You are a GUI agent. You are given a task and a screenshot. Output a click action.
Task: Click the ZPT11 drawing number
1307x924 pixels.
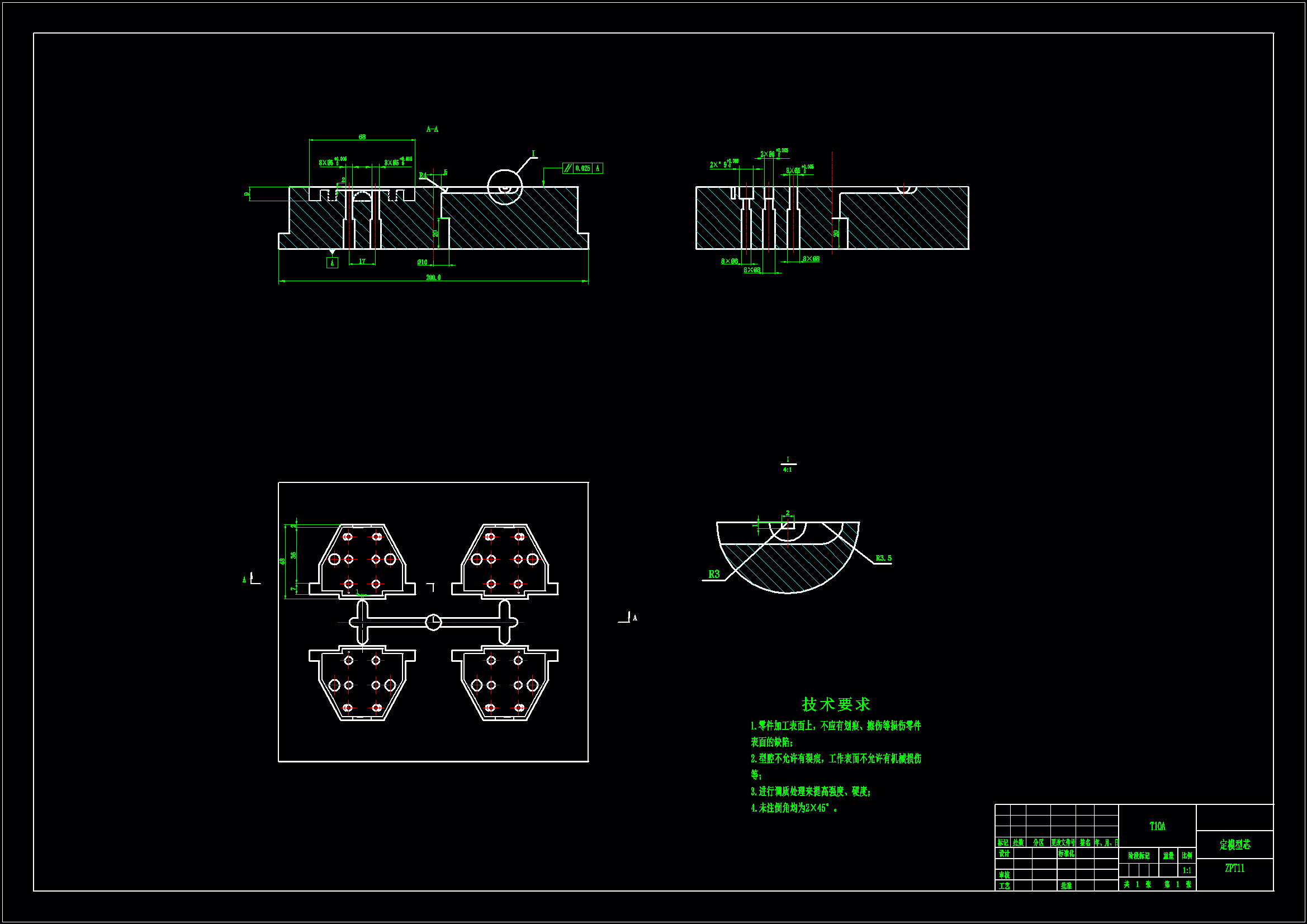coord(1234,869)
